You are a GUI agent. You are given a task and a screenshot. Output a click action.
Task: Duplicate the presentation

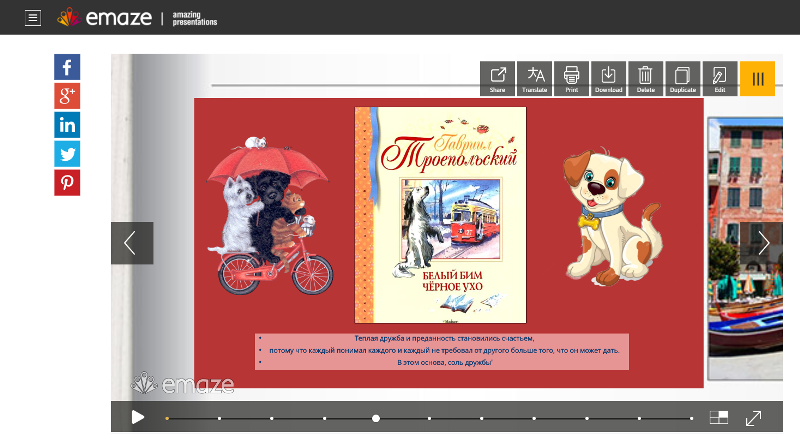tap(683, 79)
